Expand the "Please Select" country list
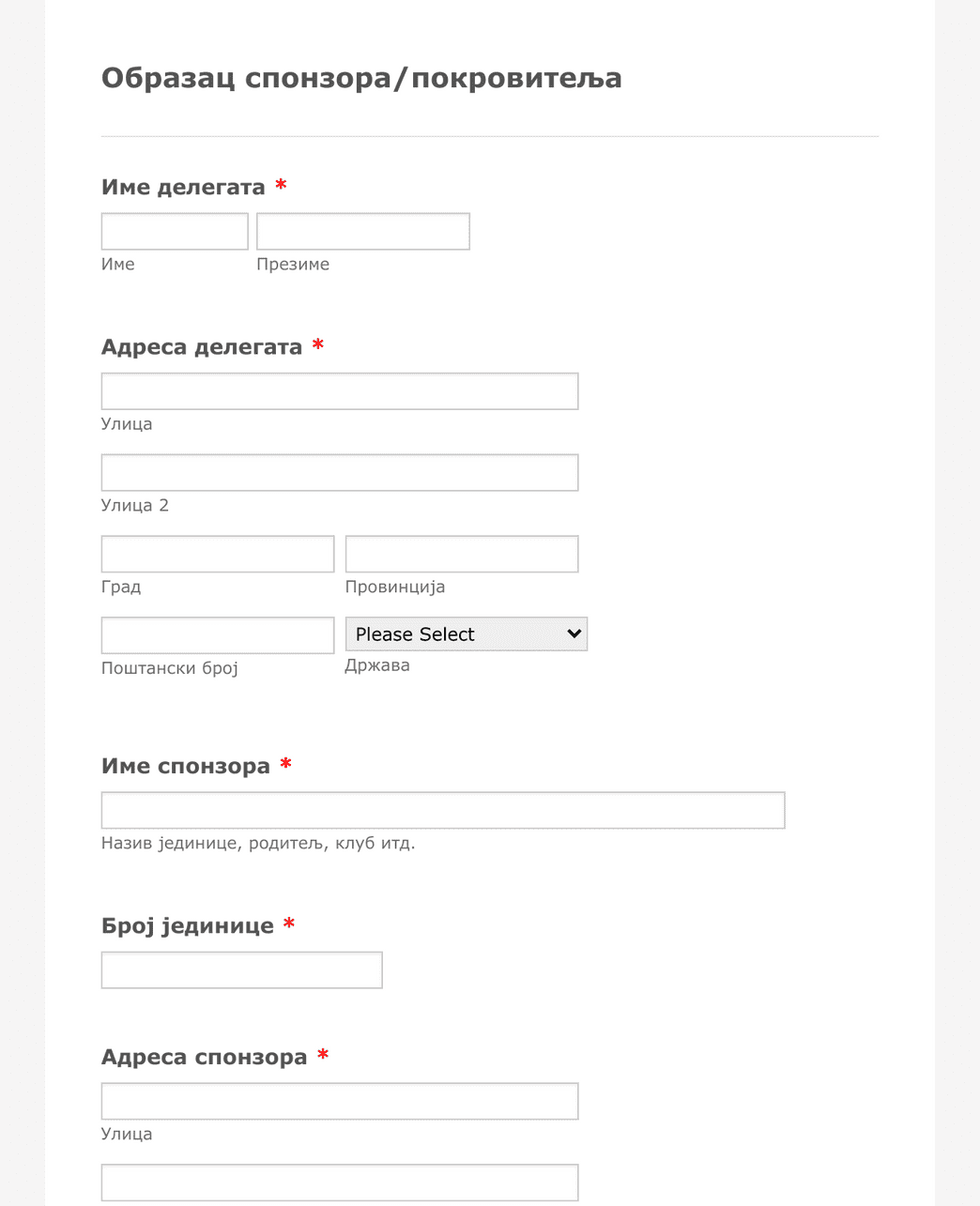The image size is (980, 1206). pyautogui.click(x=466, y=634)
